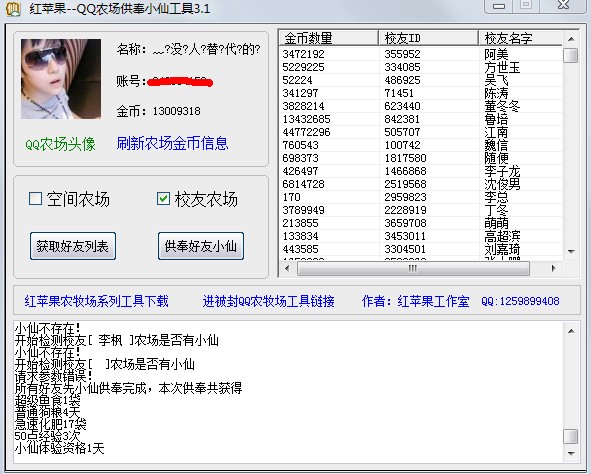The width and height of the screenshot is (591, 474).
Task: Click the 金币 value 13009318
Action: click(x=176, y=111)
